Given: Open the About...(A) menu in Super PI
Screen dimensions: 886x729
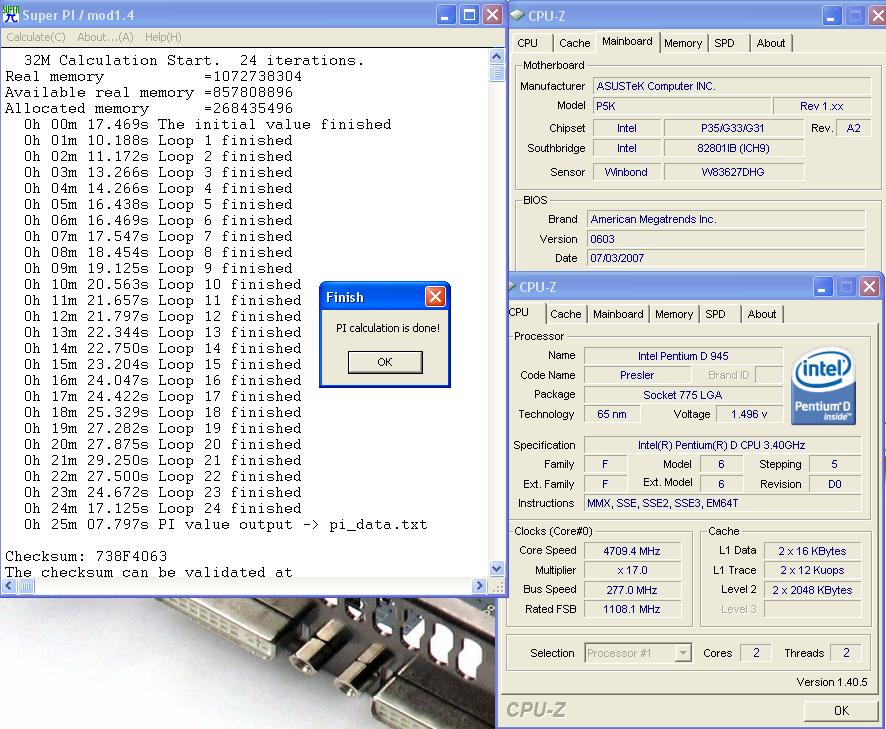Looking at the screenshot, I should 105,37.
